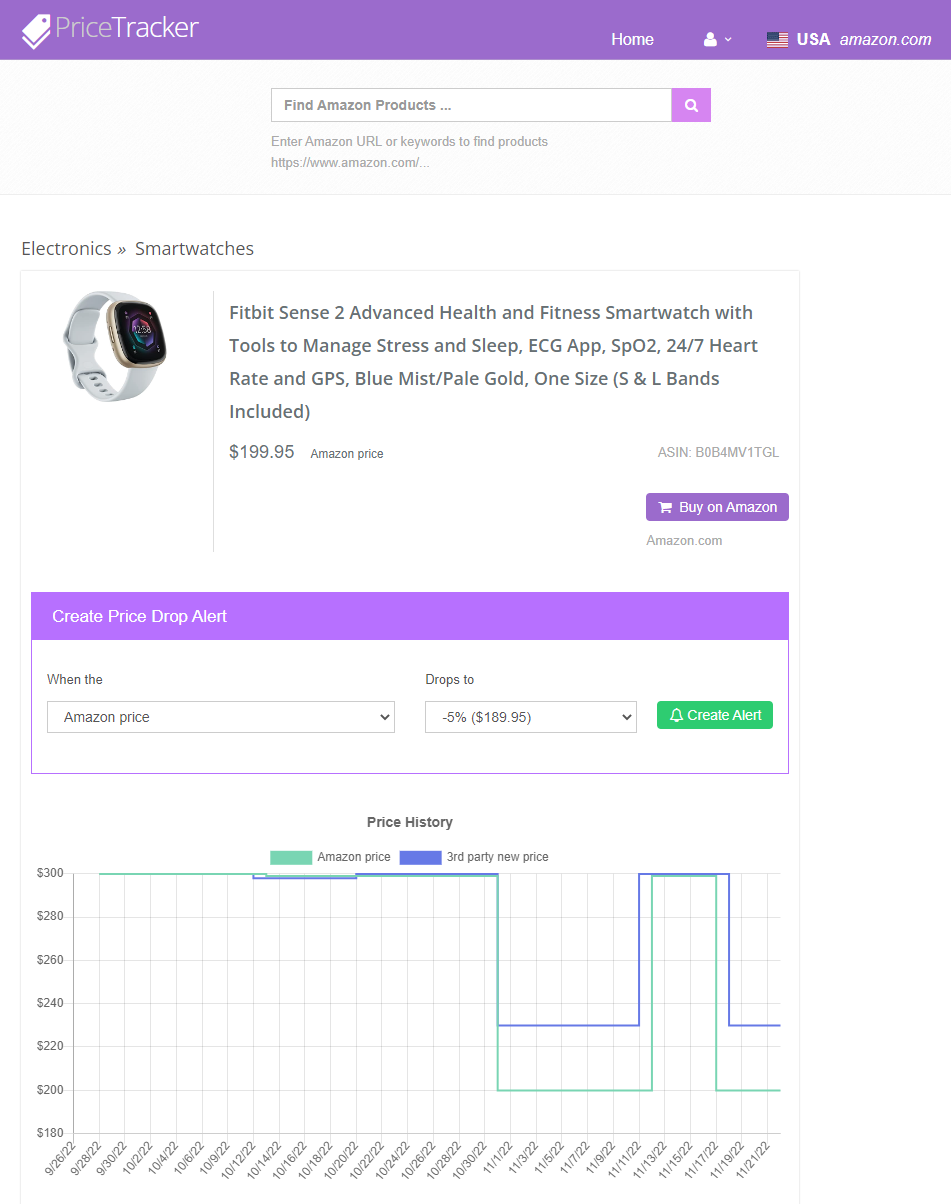Click the Create Price Drop Alert header

pos(410,616)
